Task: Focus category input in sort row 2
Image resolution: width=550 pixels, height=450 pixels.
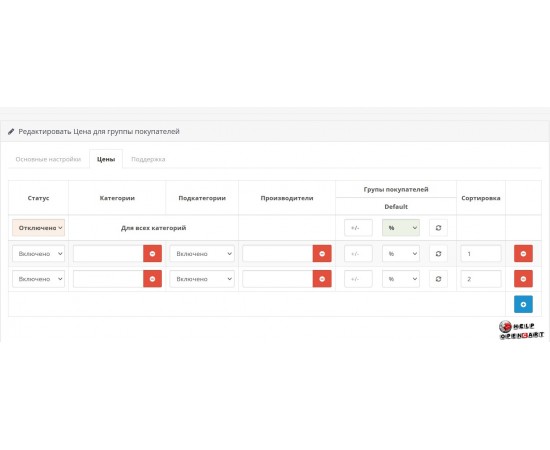Action: [108, 279]
